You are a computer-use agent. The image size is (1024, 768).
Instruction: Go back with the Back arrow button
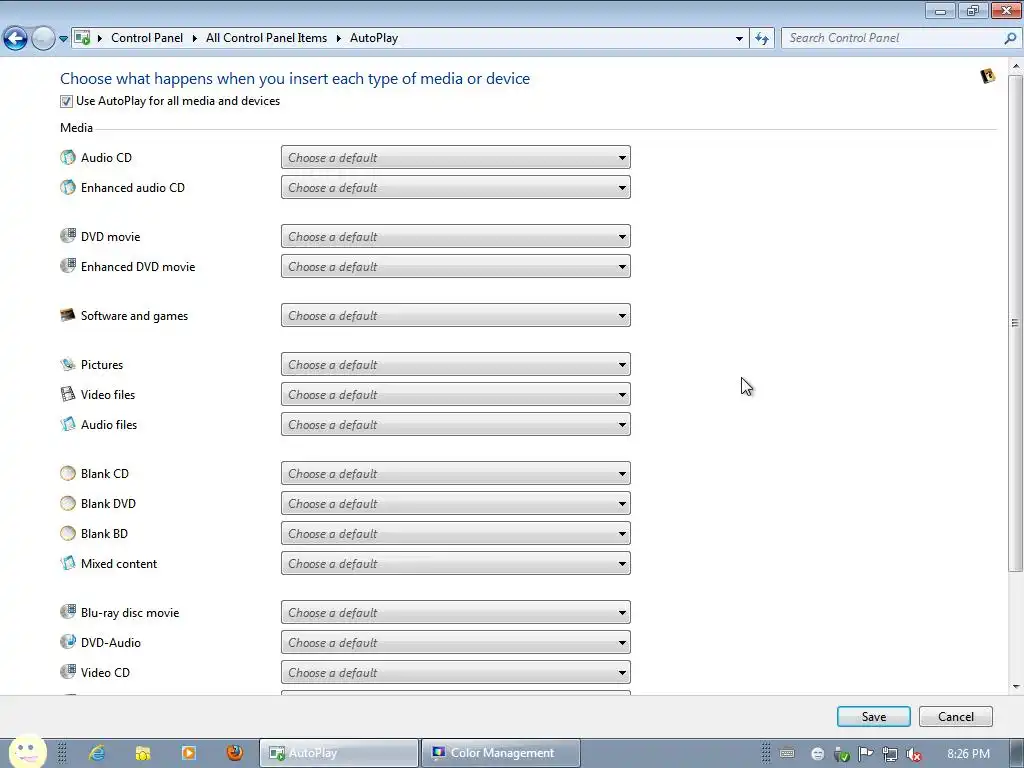(x=15, y=39)
